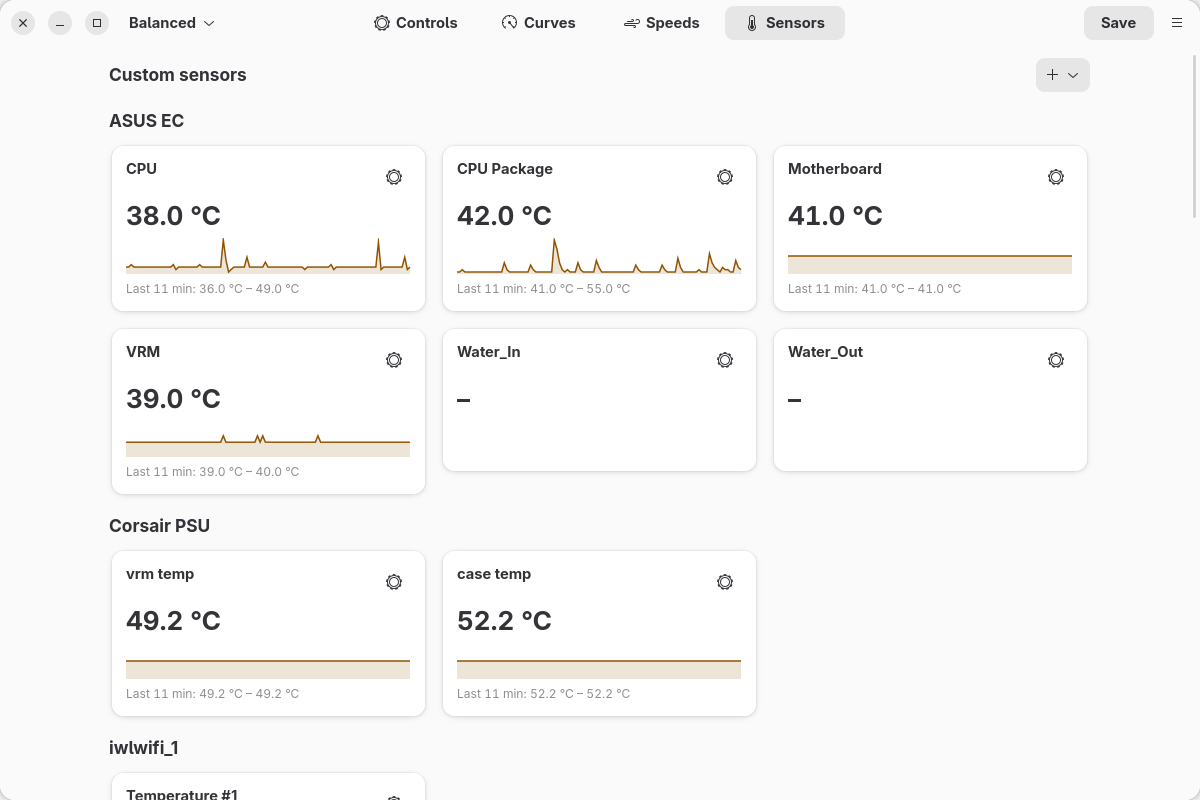Image resolution: width=1200 pixels, height=800 pixels.
Task: Minimize the application window
Action: click(60, 23)
